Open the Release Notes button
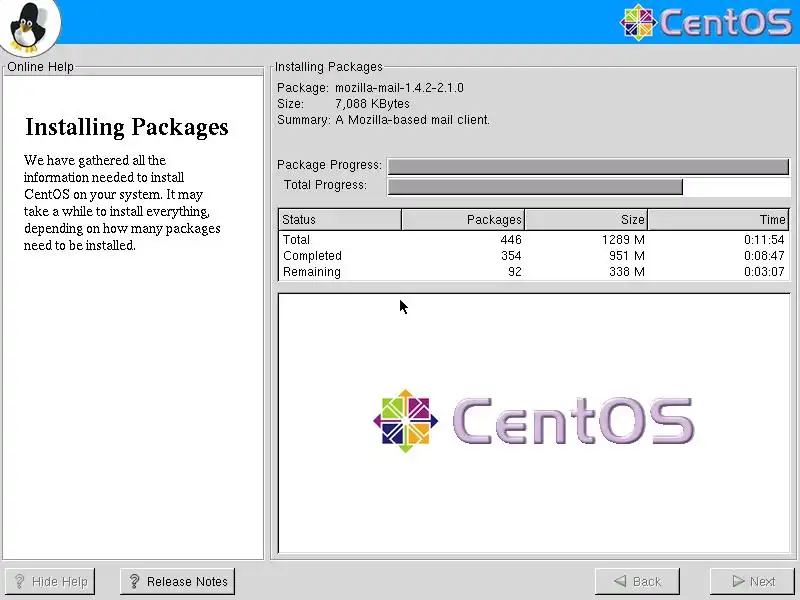This screenshot has height=600, width=800. click(x=178, y=581)
